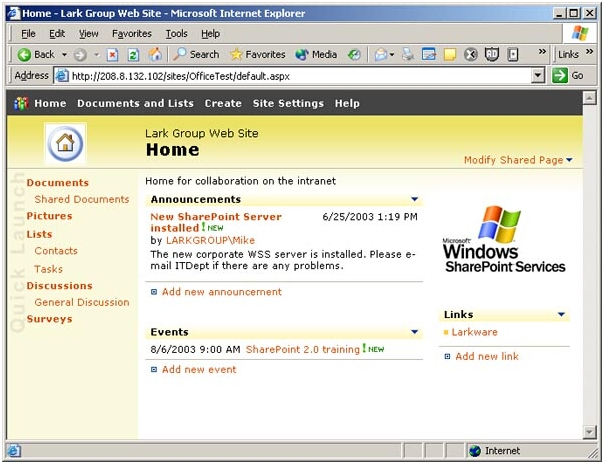Go to browser home page icon

point(155,55)
